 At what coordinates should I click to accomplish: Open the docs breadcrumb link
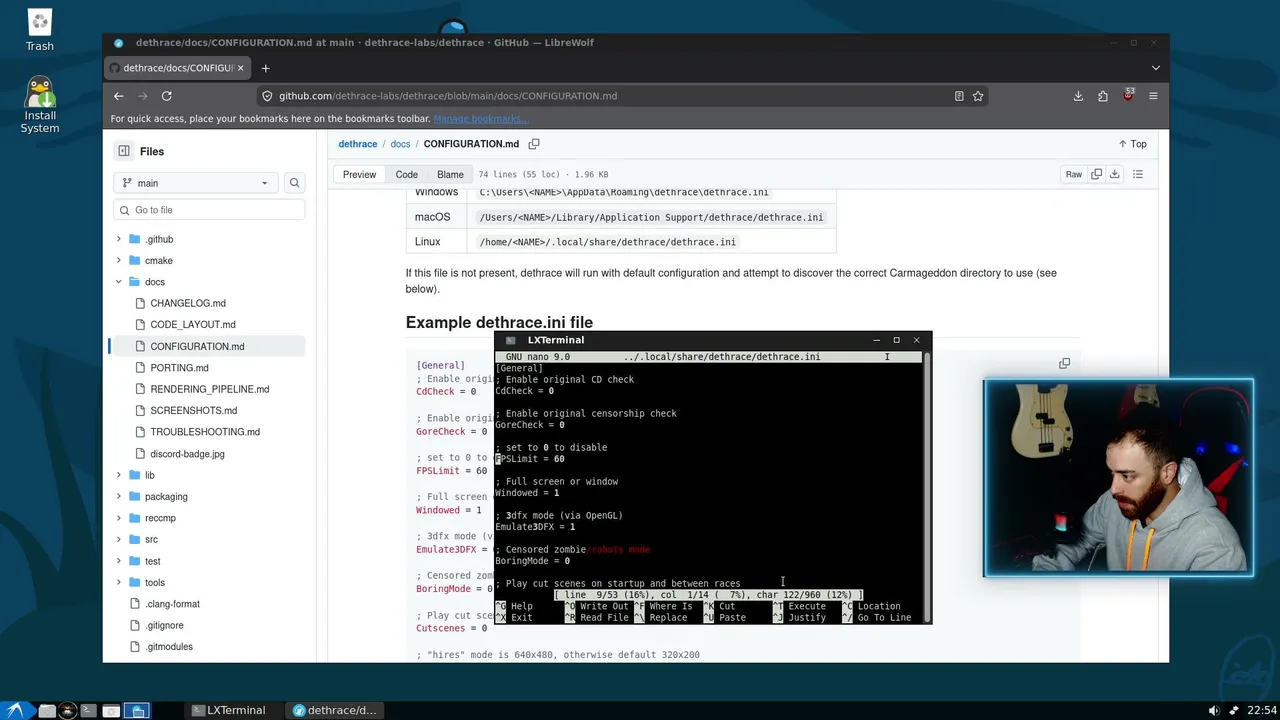point(400,144)
